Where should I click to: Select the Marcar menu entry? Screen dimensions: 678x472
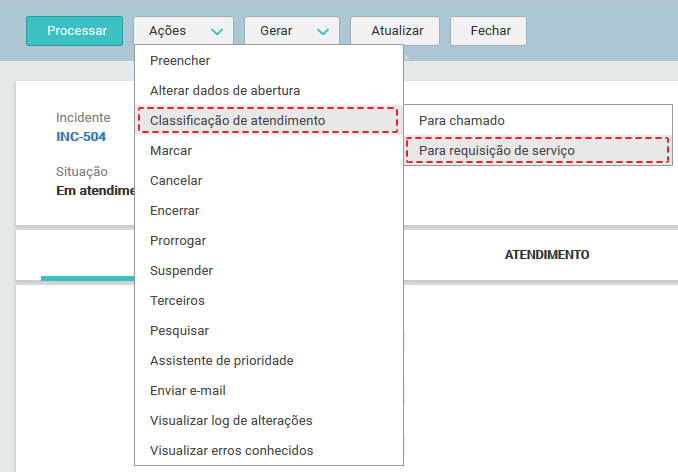click(269, 150)
